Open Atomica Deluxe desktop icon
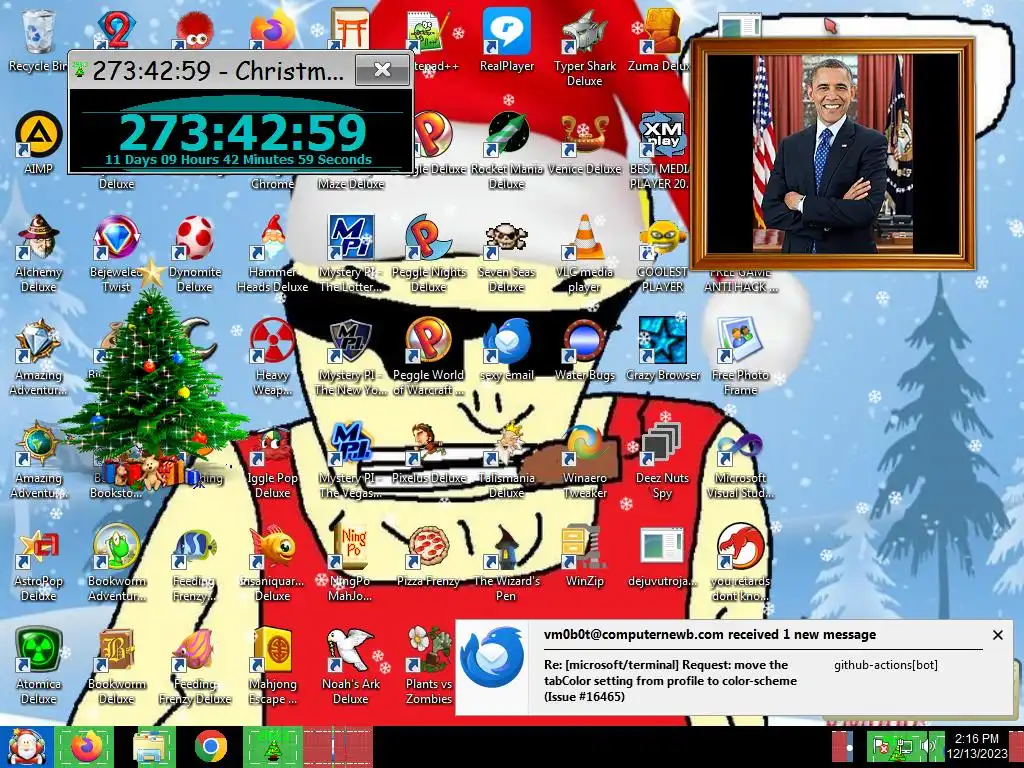The height and width of the screenshot is (768, 1024). pyautogui.click(x=38, y=667)
